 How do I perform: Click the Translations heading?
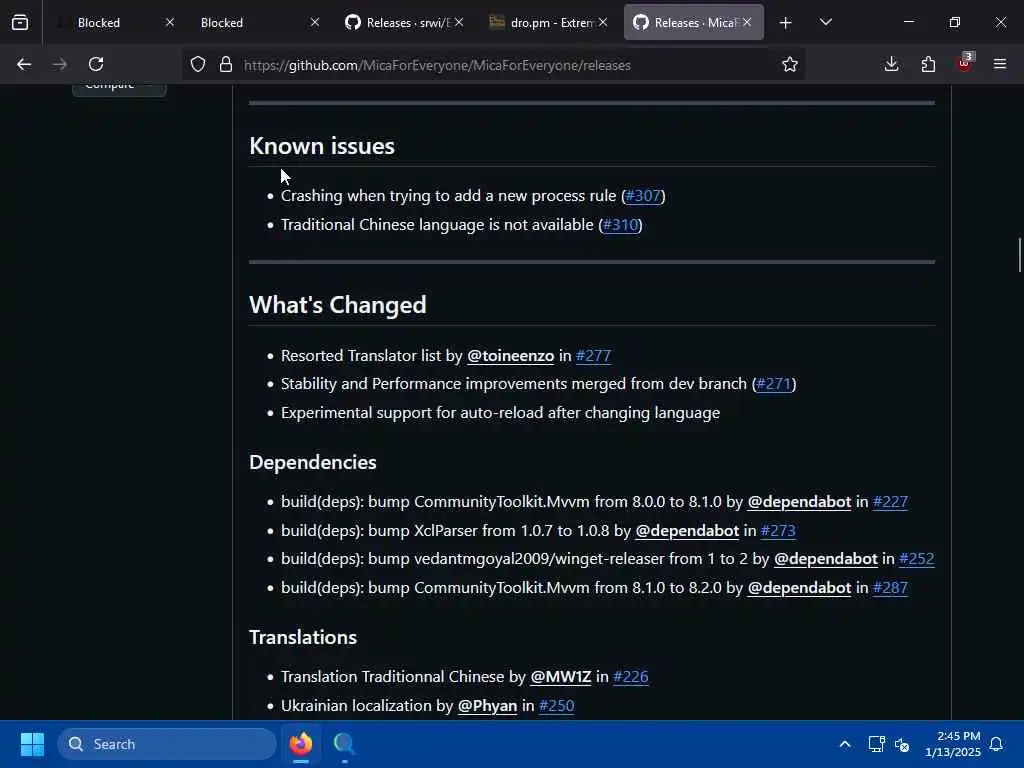[x=303, y=637]
